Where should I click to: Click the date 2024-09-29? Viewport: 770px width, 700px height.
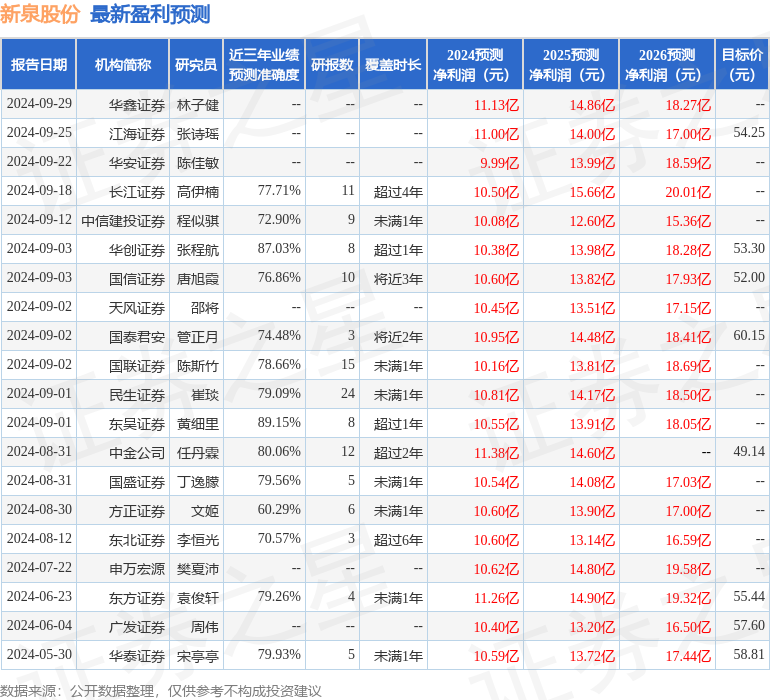(x=39, y=104)
